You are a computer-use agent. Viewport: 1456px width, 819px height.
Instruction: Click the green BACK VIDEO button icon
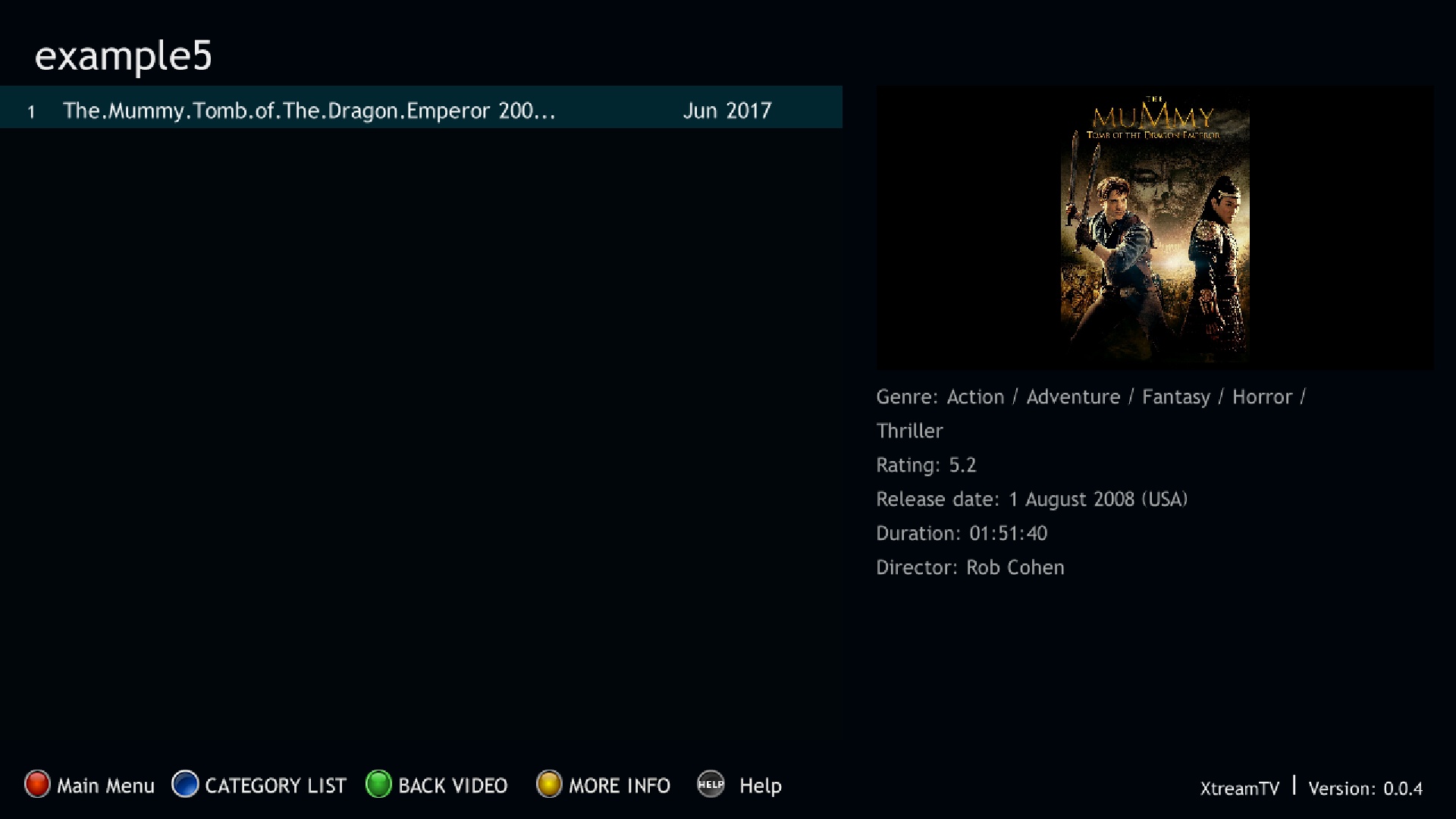pyautogui.click(x=378, y=784)
